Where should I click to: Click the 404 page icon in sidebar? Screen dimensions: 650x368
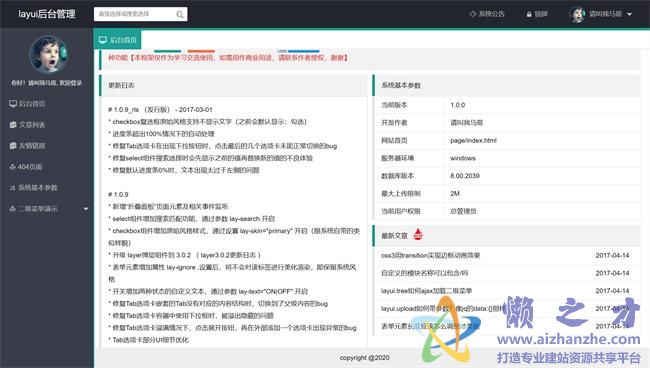(x=12, y=167)
